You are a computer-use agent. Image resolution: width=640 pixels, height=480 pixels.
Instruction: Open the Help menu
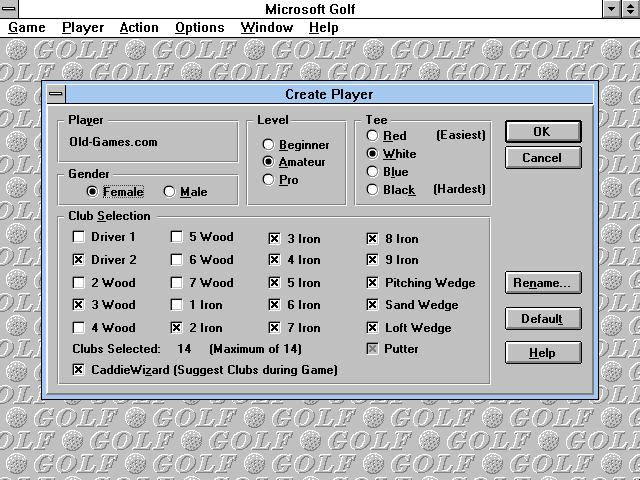coord(323,28)
